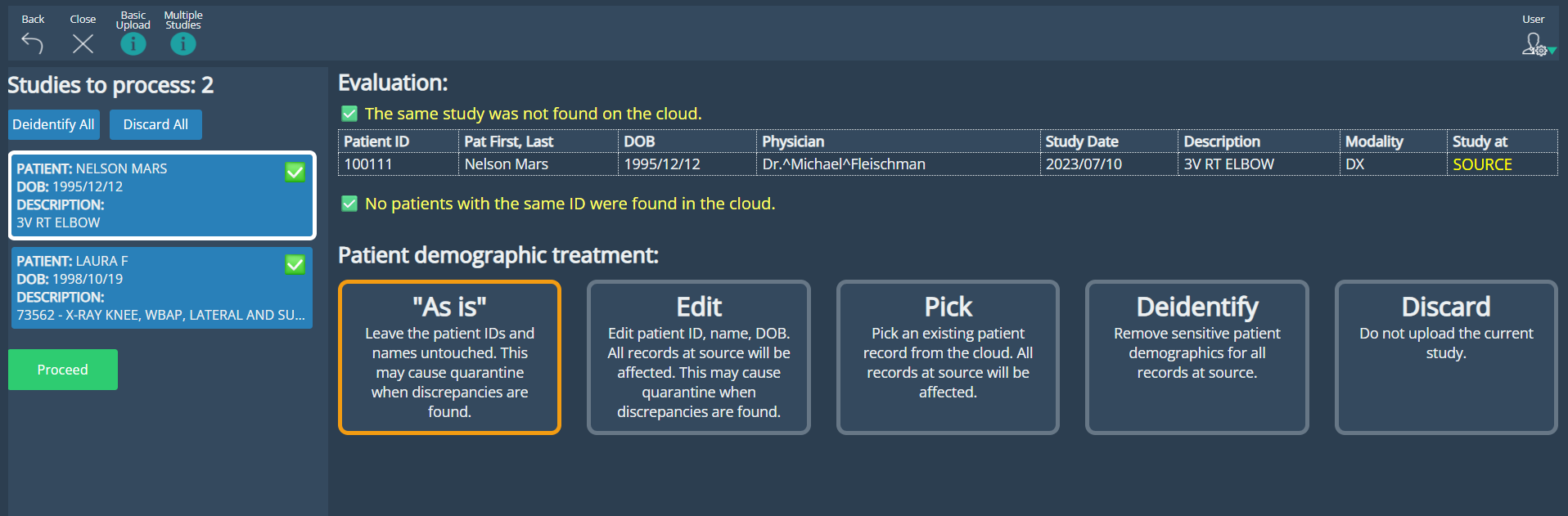Click the 'same study not found' checkbox
The width and height of the screenshot is (1568, 516).
349,114
